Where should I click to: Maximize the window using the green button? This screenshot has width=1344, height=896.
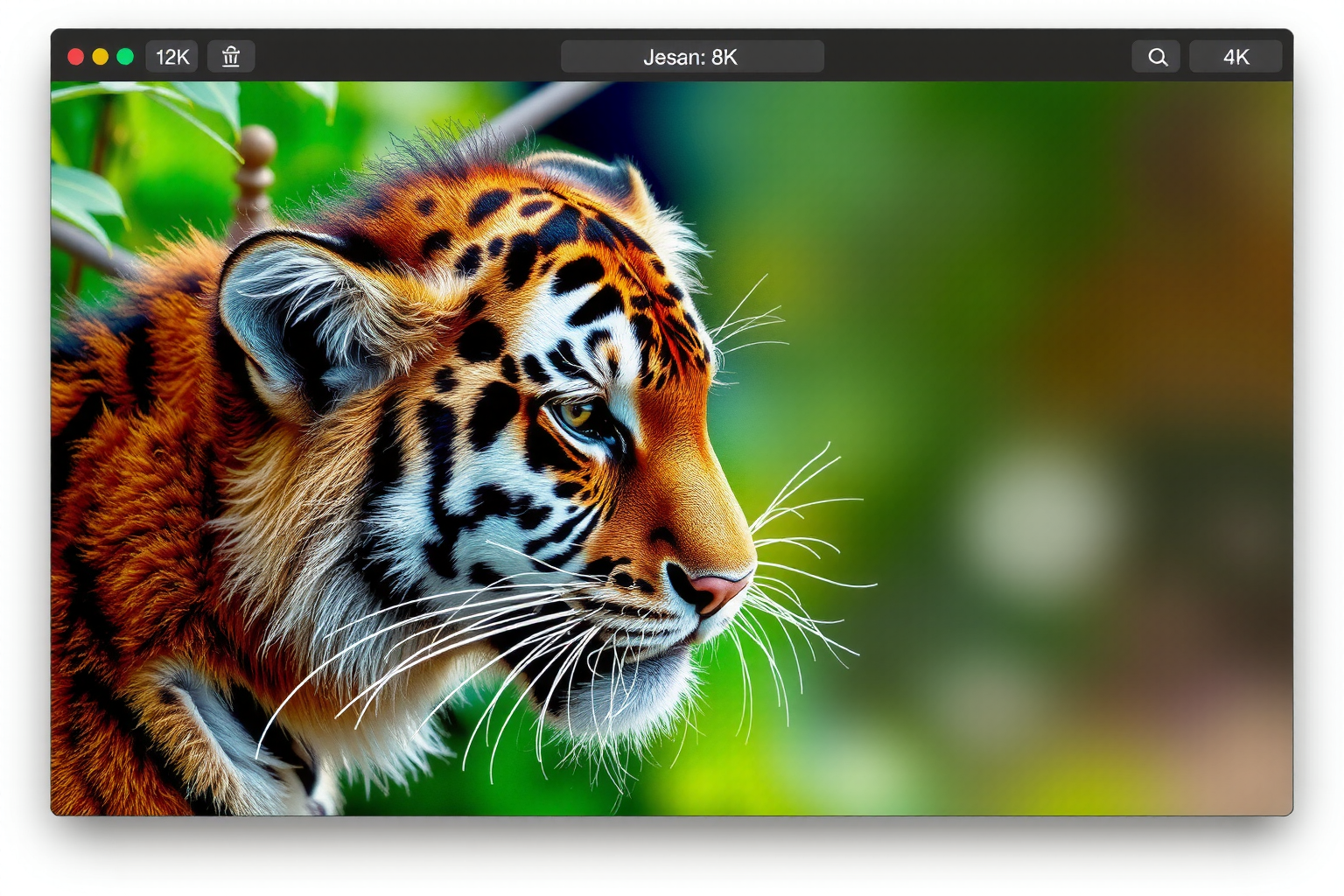tap(125, 57)
